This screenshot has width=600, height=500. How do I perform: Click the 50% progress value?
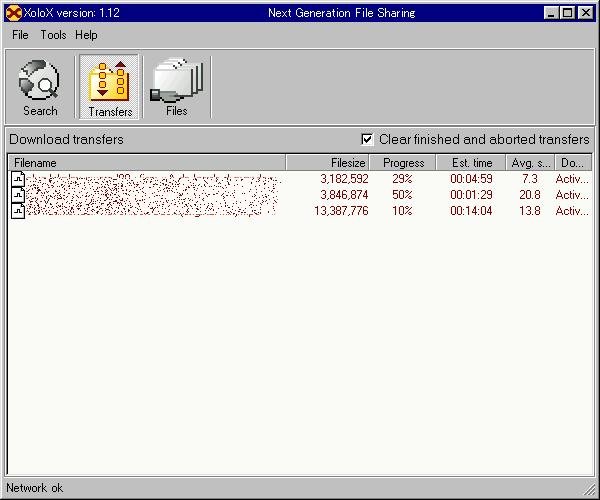pyautogui.click(x=402, y=195)
